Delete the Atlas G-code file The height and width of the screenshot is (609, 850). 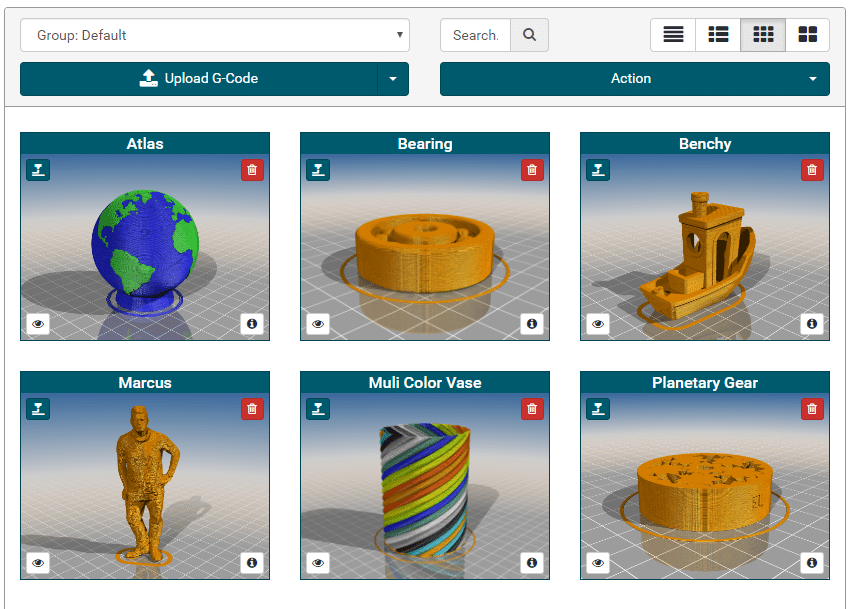[252, 170]
